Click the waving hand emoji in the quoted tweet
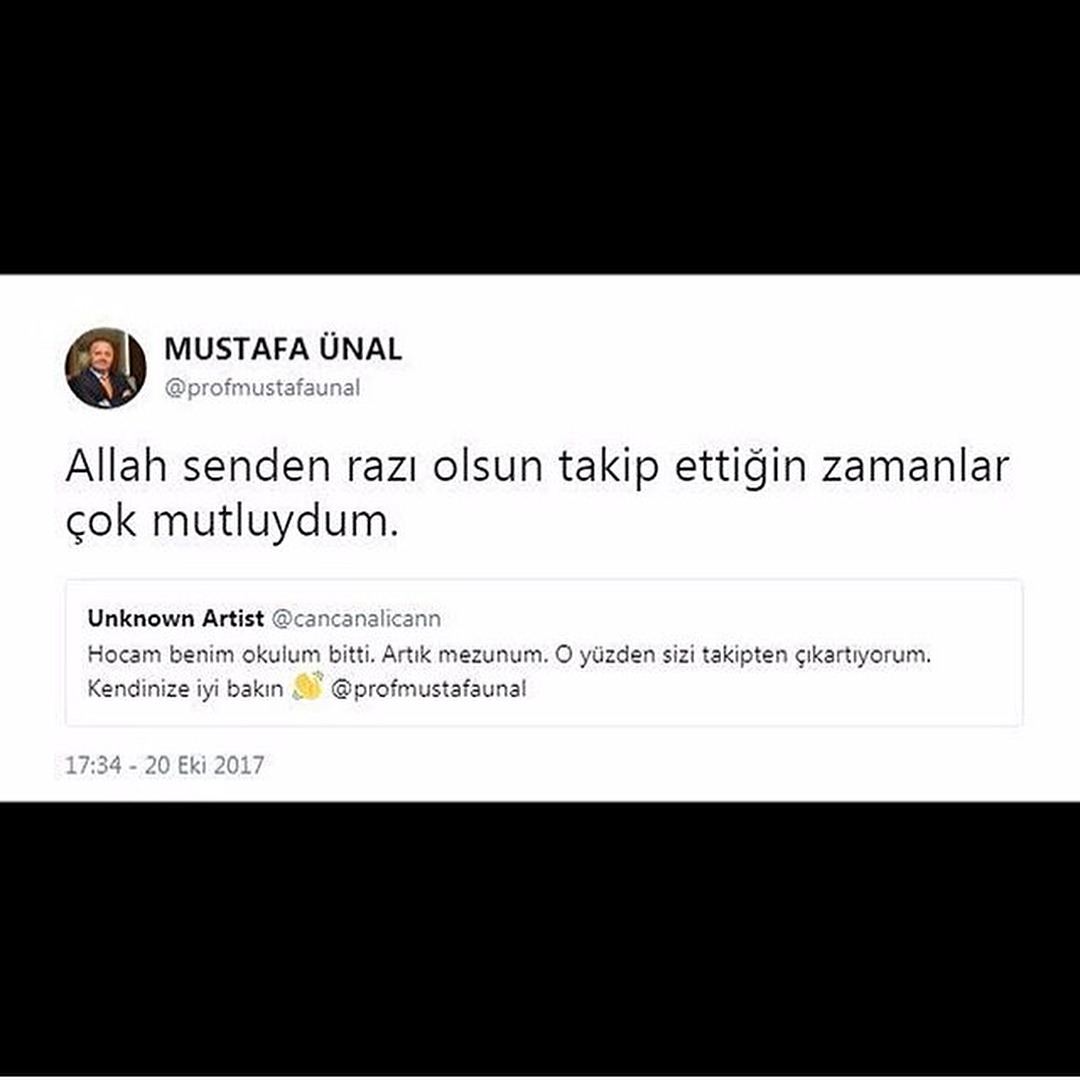Viewport: 1080px width, 1080px height. click(x=307, y=687)
